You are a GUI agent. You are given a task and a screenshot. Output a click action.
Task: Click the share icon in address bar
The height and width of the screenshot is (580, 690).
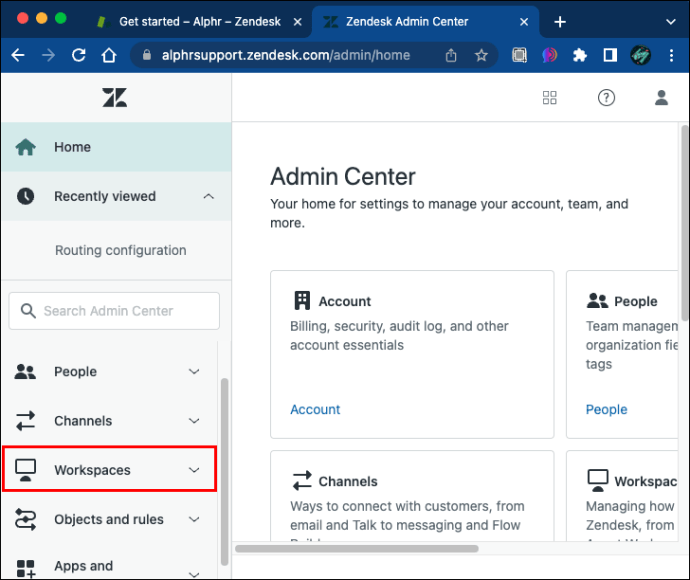click(x=451, y=55)
